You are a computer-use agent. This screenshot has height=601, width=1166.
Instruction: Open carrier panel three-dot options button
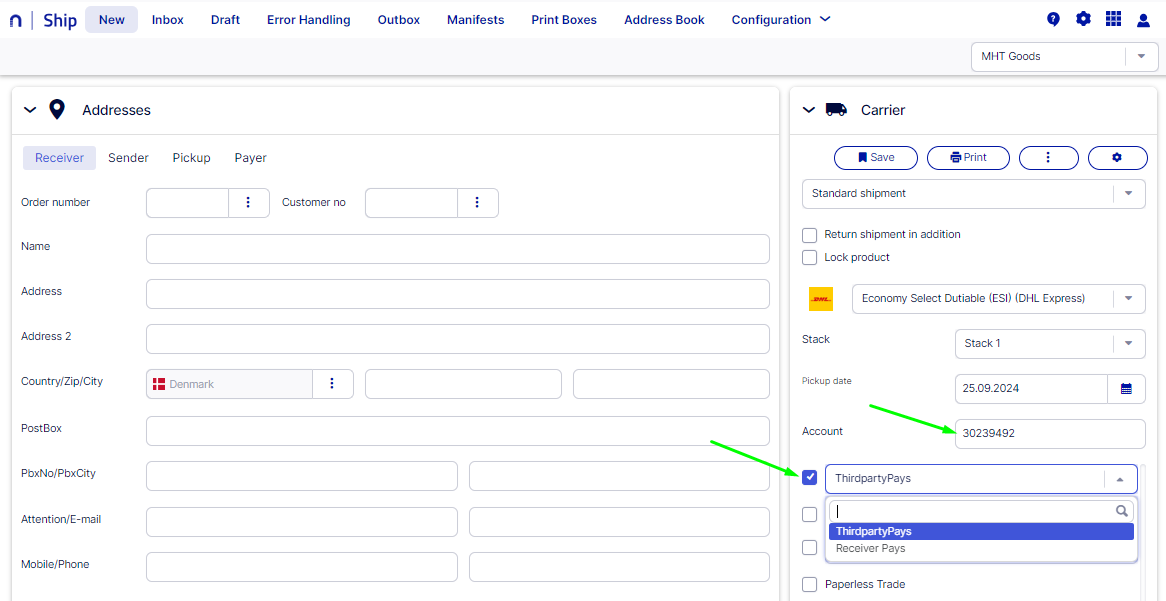pyautogui.click(x=1048, y=158)
